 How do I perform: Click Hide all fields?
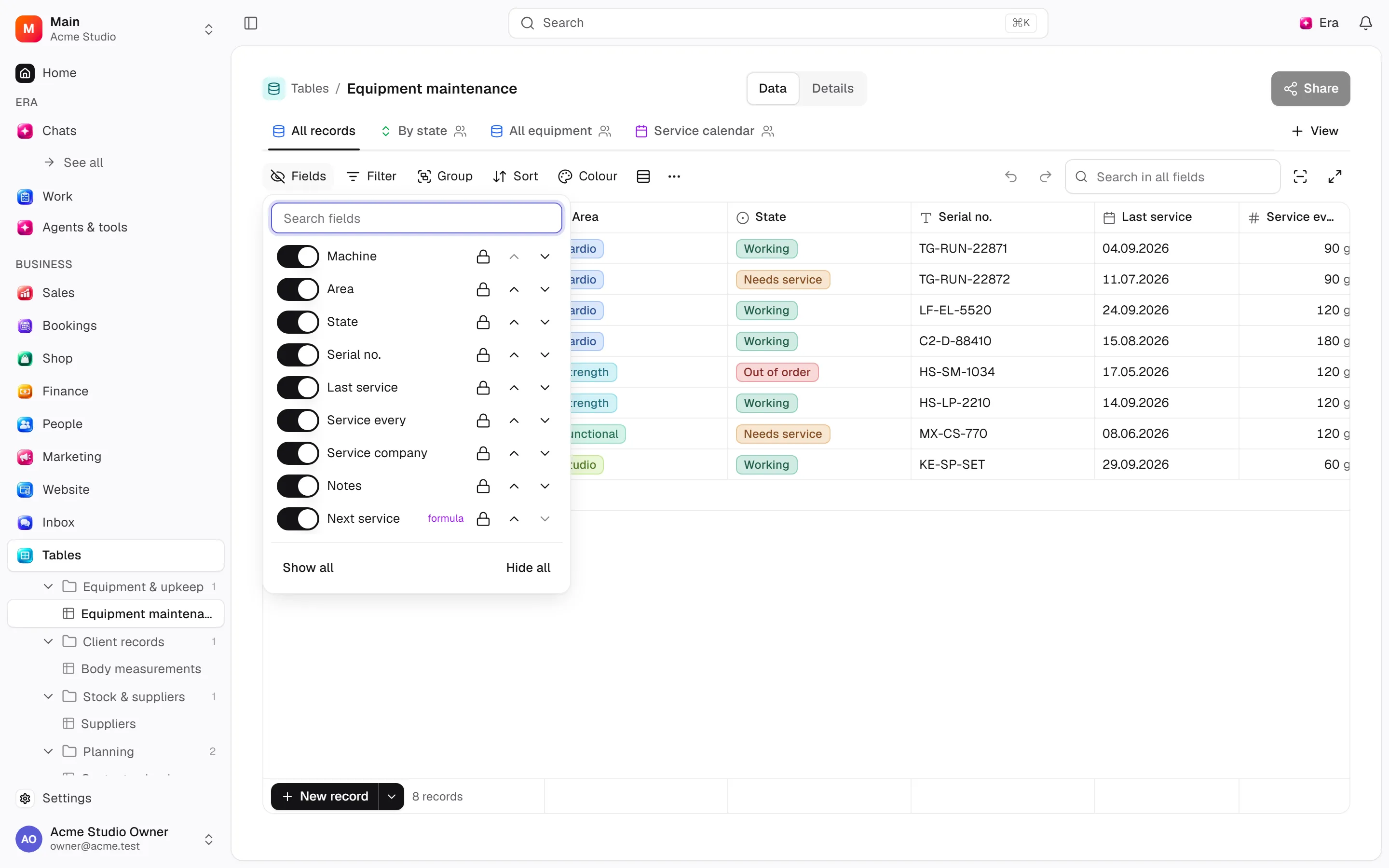coord(528,568)
